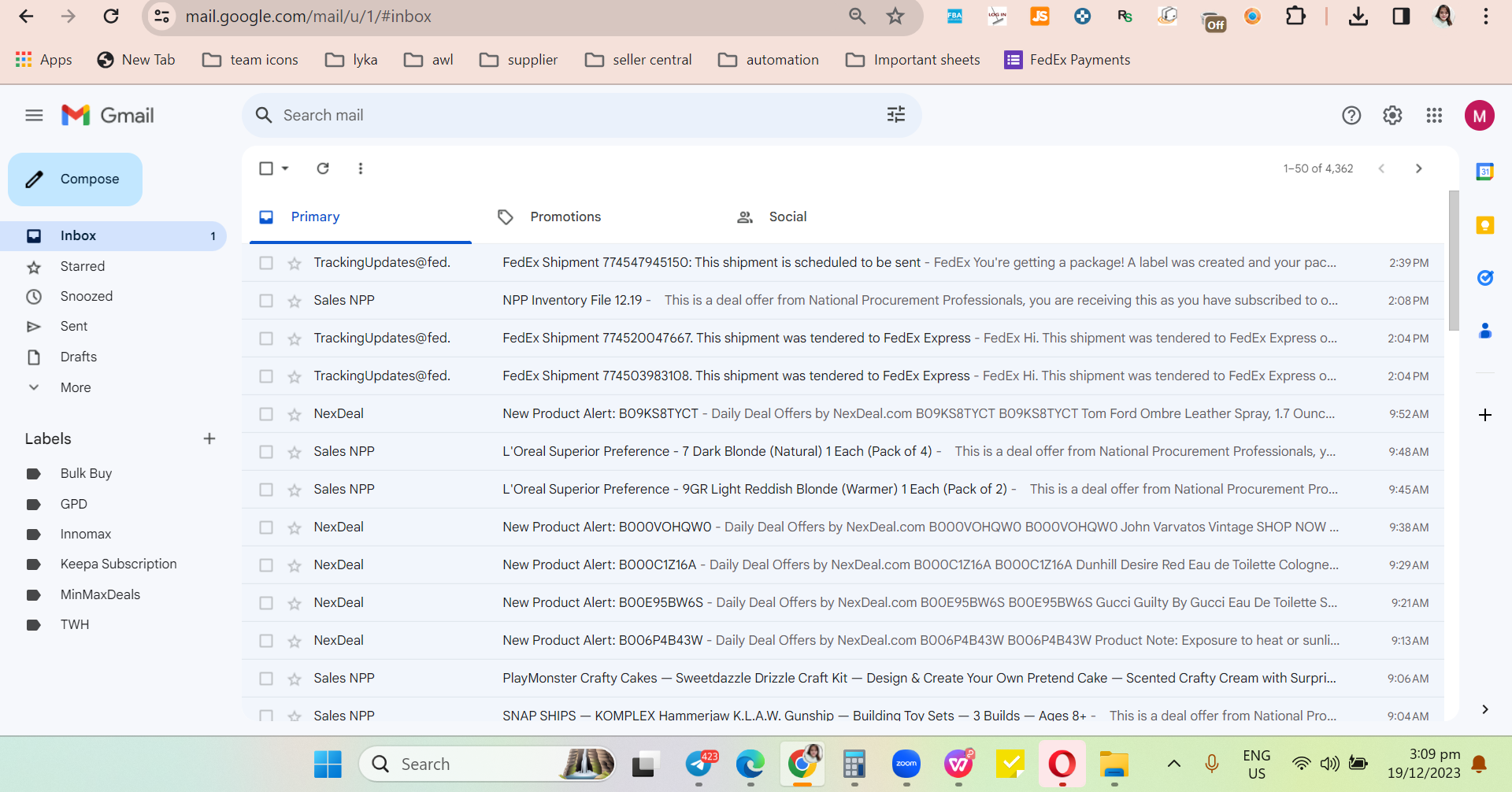Go to the next page of emails
Viewport: 1512px width, 792px height.
pyautogui.click(x=1419, y=168)
